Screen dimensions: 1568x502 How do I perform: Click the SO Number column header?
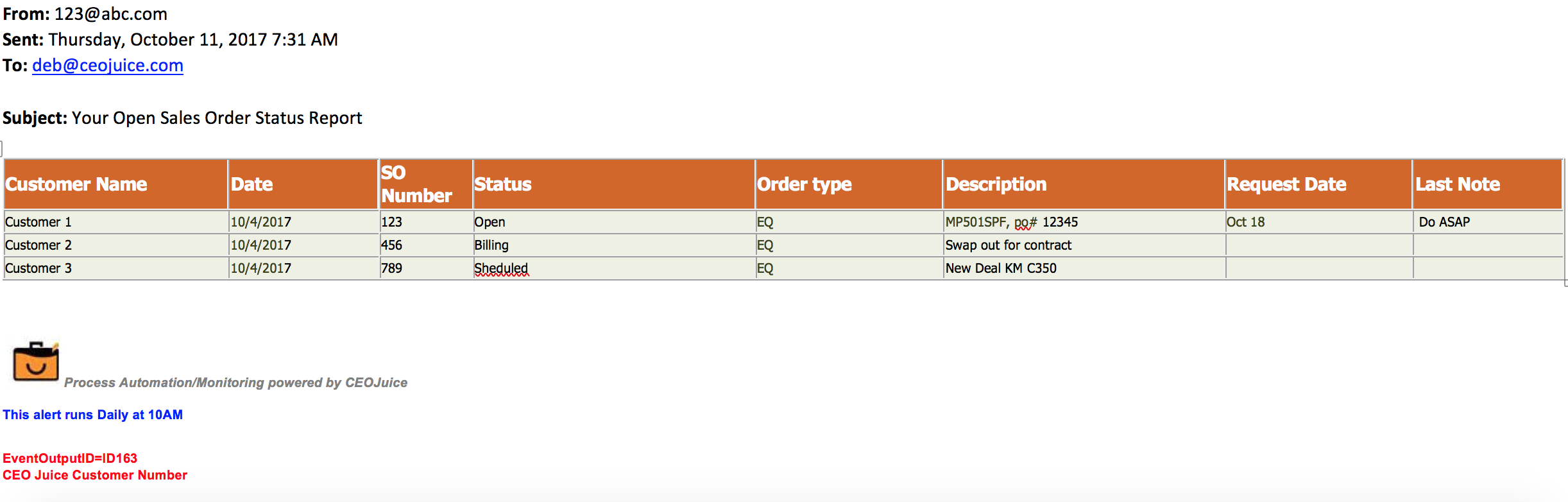(426, 184)
